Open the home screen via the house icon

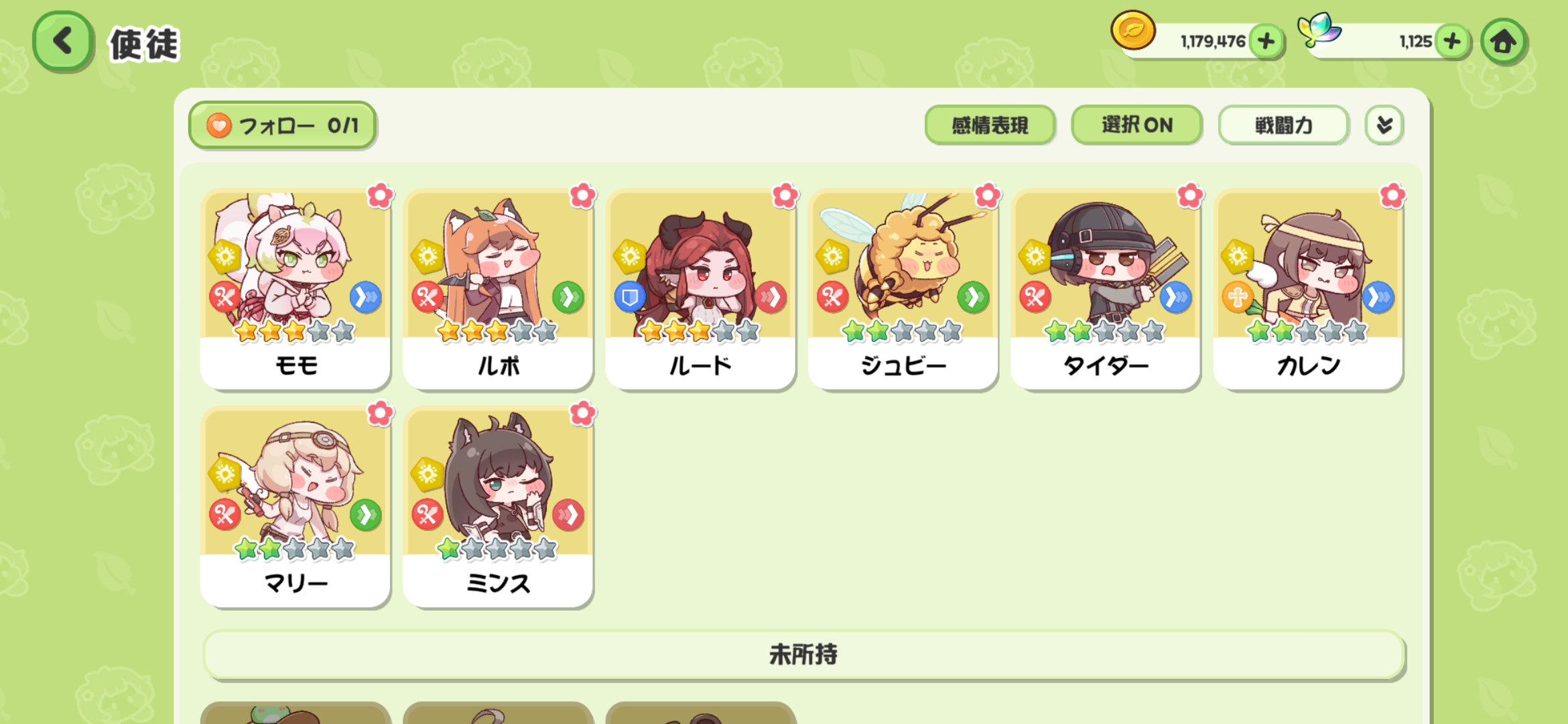1504,42
